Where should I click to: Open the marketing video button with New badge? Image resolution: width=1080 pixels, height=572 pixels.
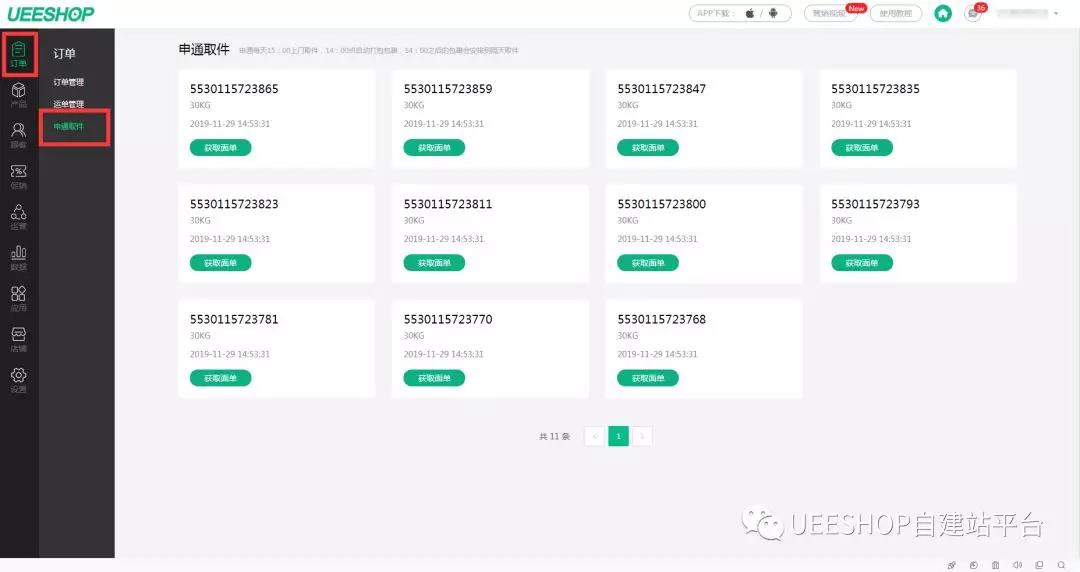830,13
